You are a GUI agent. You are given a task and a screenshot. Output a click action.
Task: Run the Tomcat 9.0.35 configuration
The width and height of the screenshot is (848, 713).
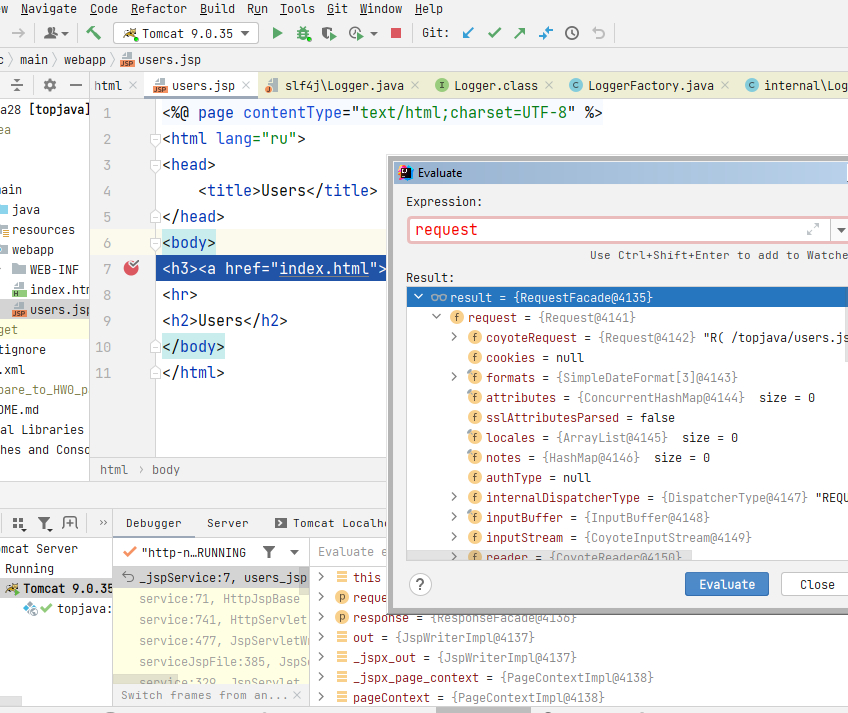[277, 34]
